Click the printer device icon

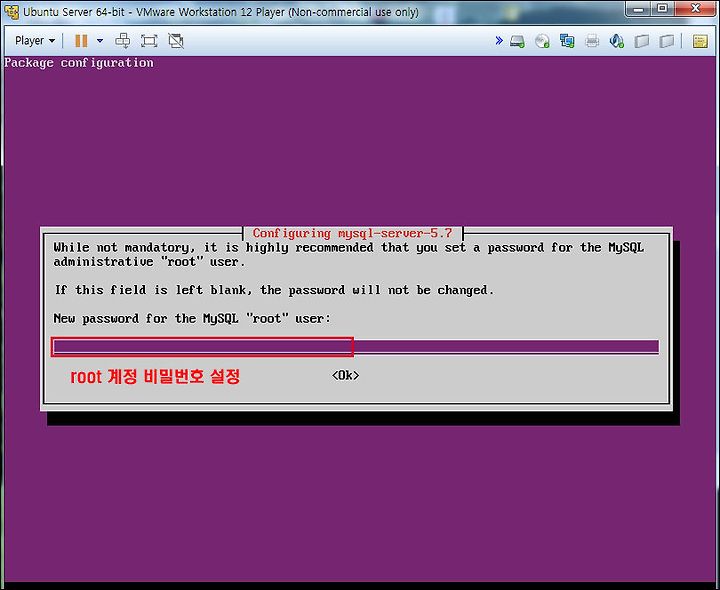click(x=592, y=41)
